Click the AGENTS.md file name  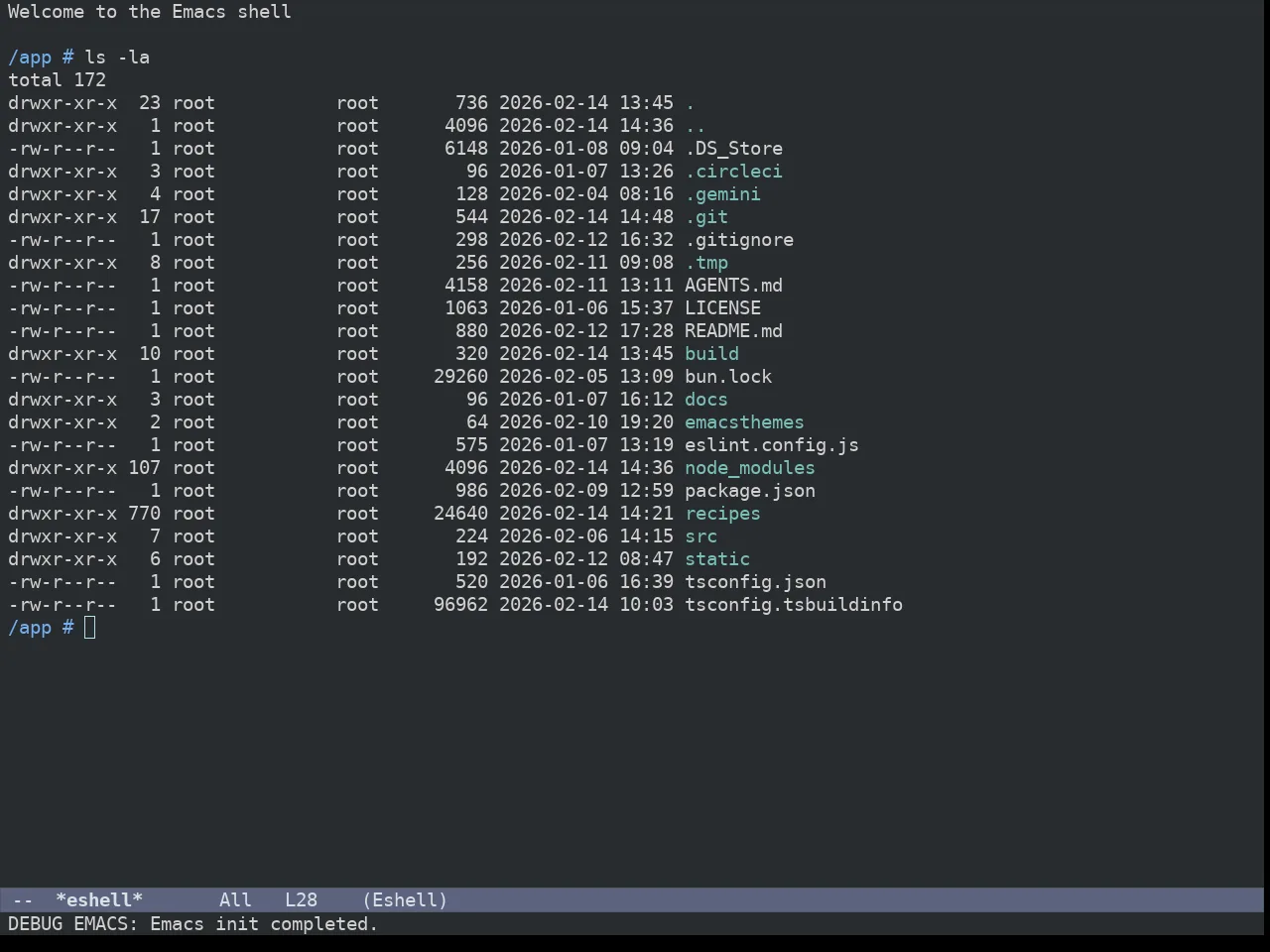point(733,286)
